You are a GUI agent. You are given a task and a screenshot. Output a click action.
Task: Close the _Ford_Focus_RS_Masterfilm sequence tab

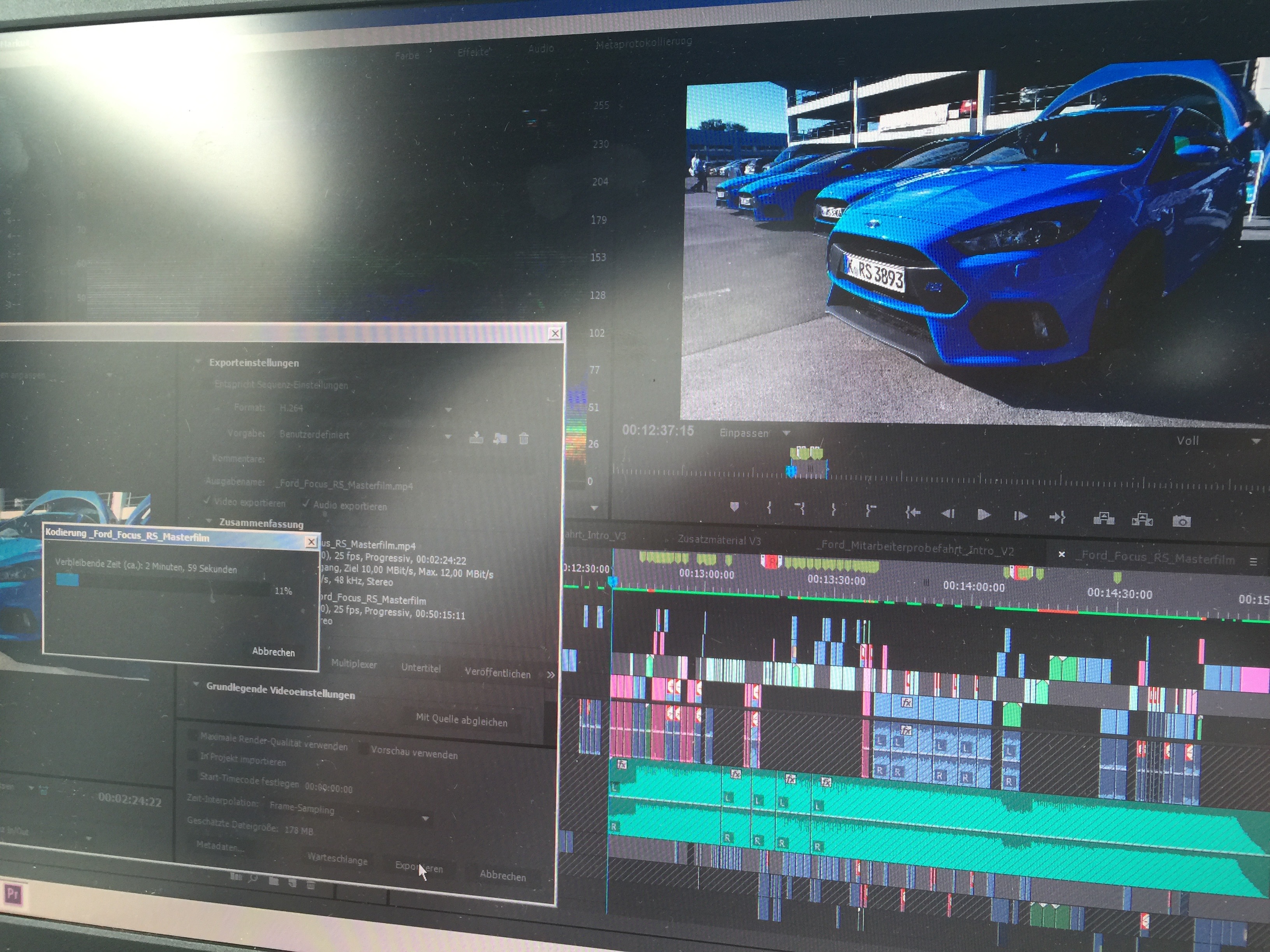(1061, 554)
